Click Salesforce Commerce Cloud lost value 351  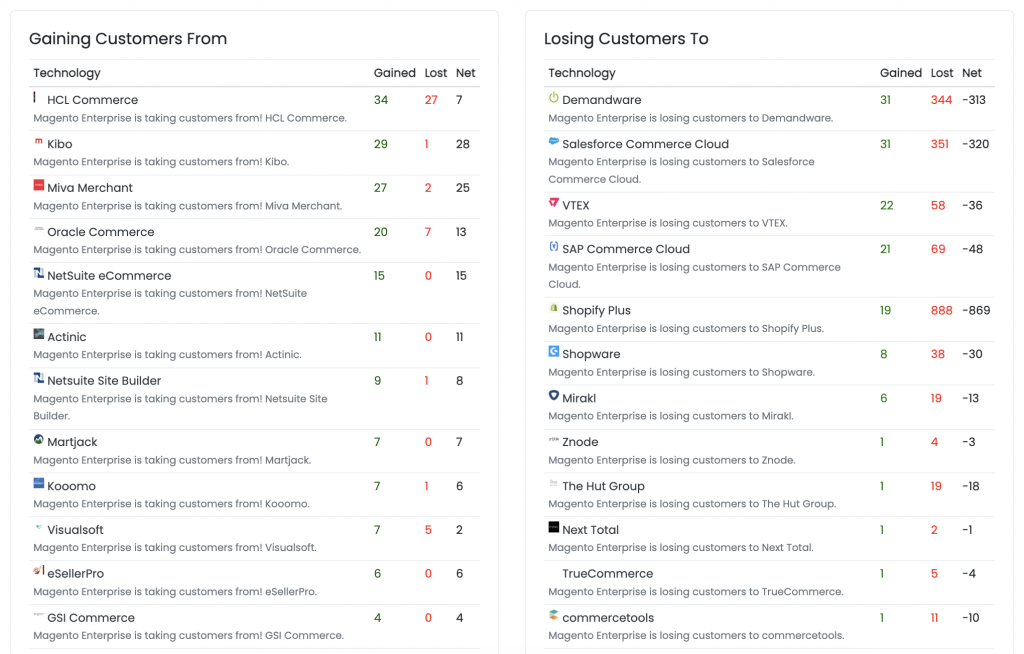(940, 144)
